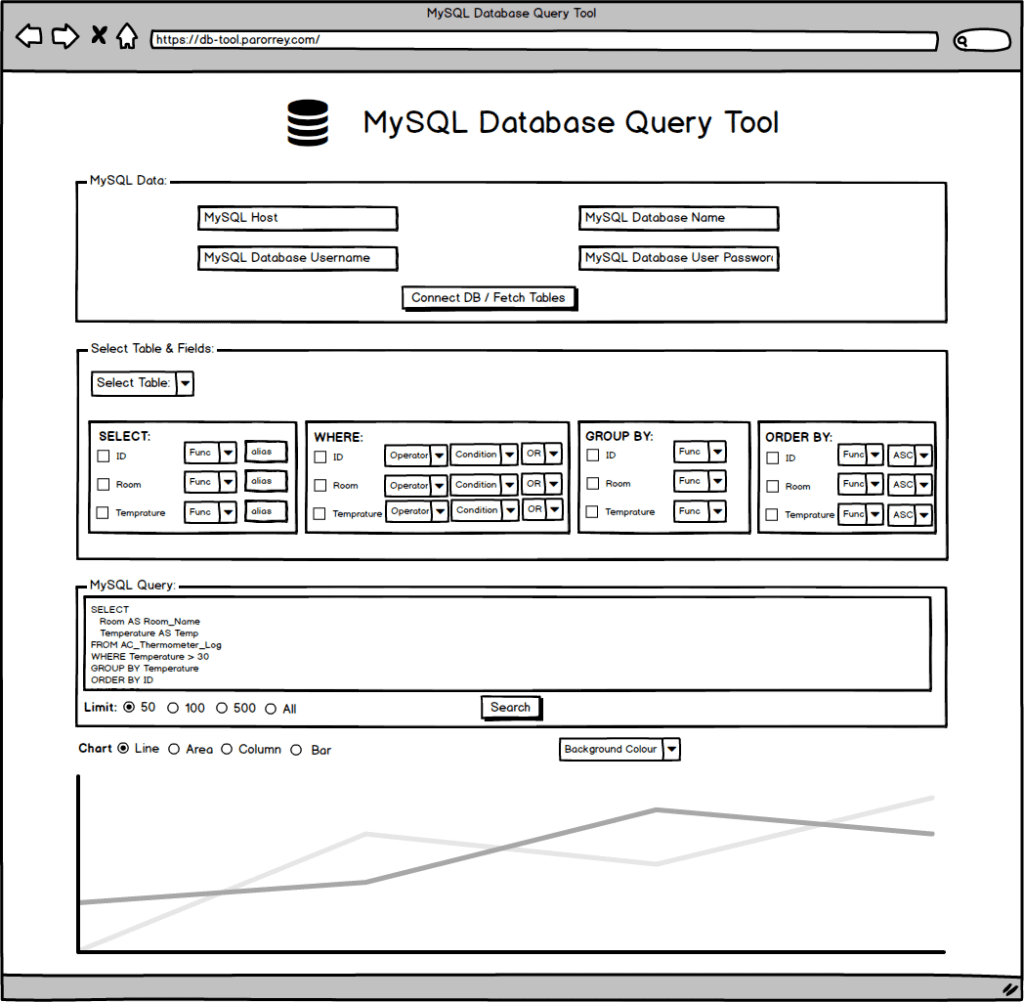Click the Search button
The image size is (1024, 1002).
point(511,708)
